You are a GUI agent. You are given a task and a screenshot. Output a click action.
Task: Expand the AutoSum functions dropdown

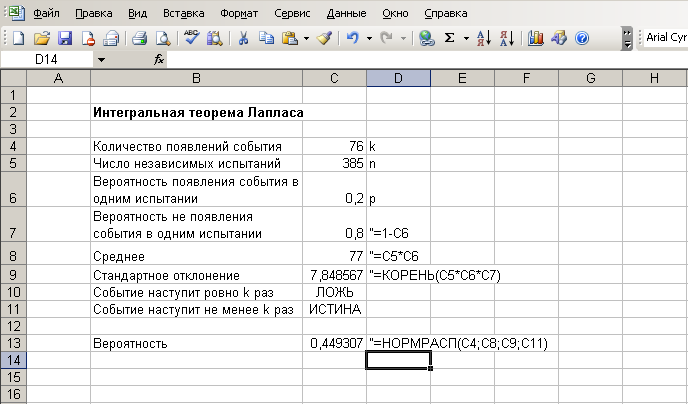pos(466,39)
